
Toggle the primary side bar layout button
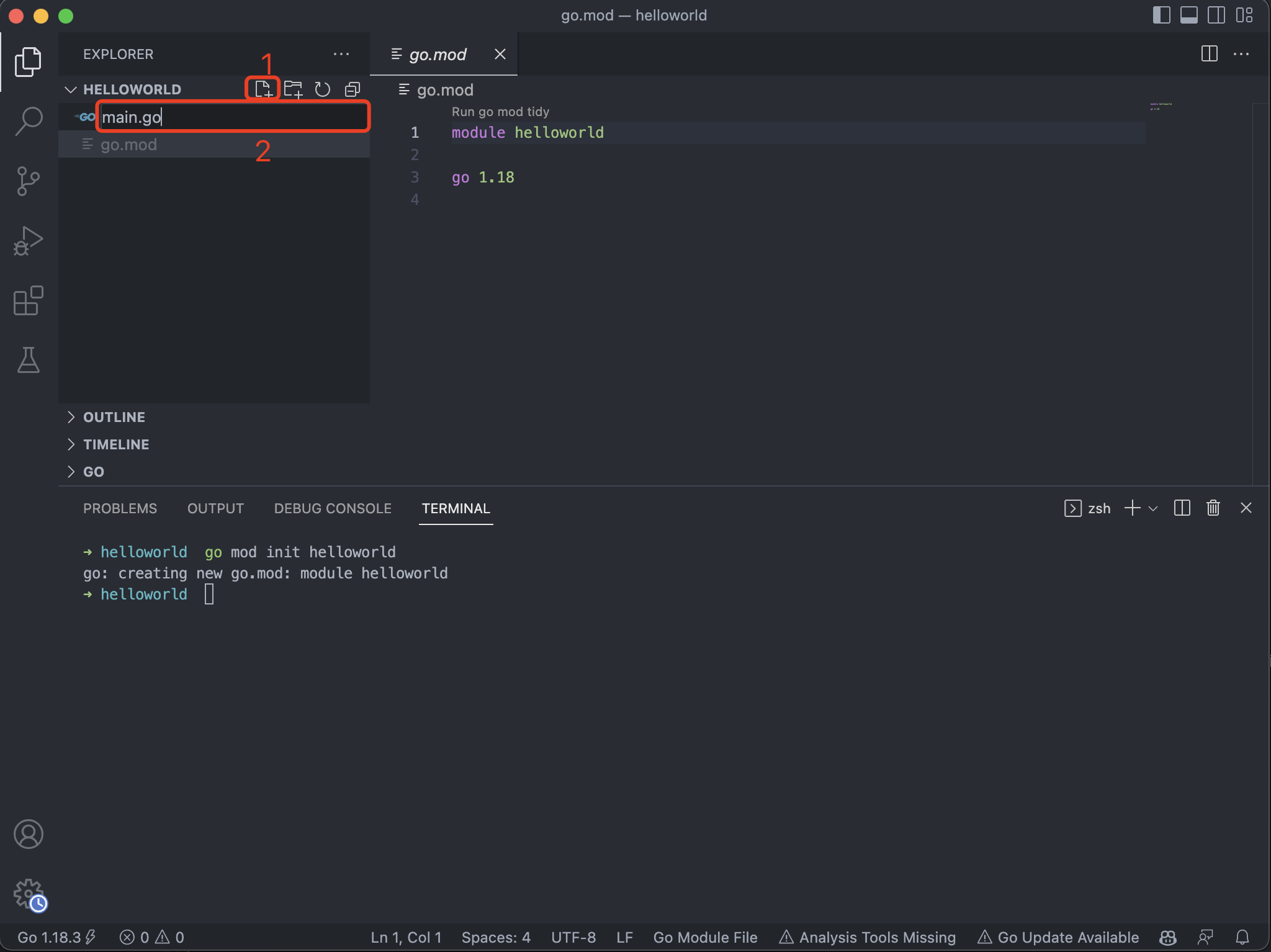click(x=1161, y=16)
